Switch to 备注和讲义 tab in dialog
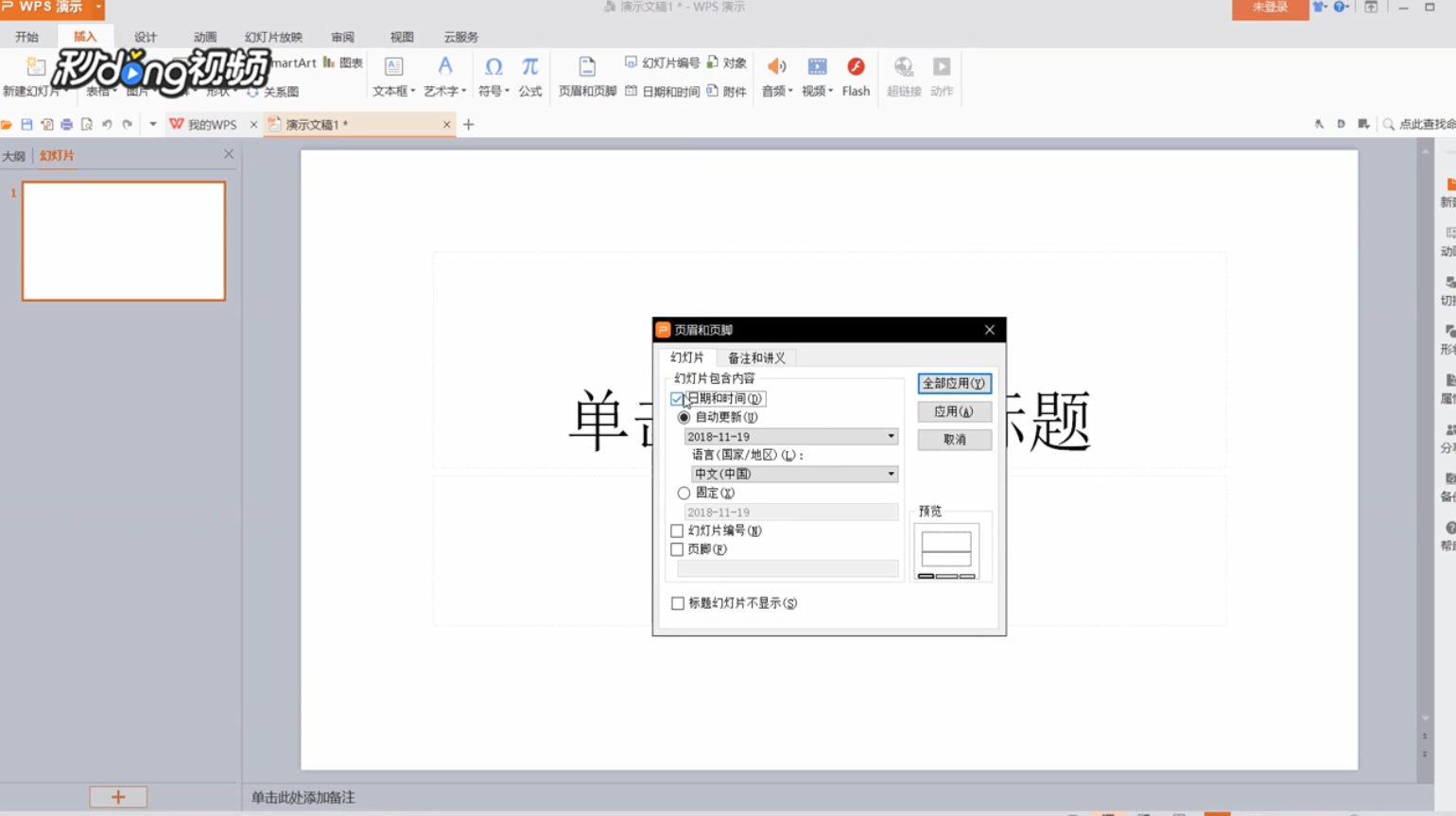 [x=756, y=358]
